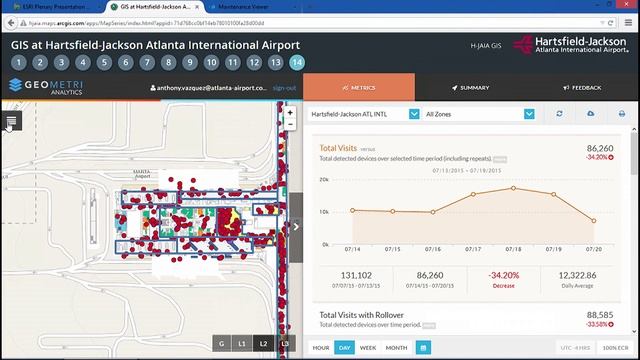
Task: Click the H-JAIA GIS link
Action: tap(486, 46)
